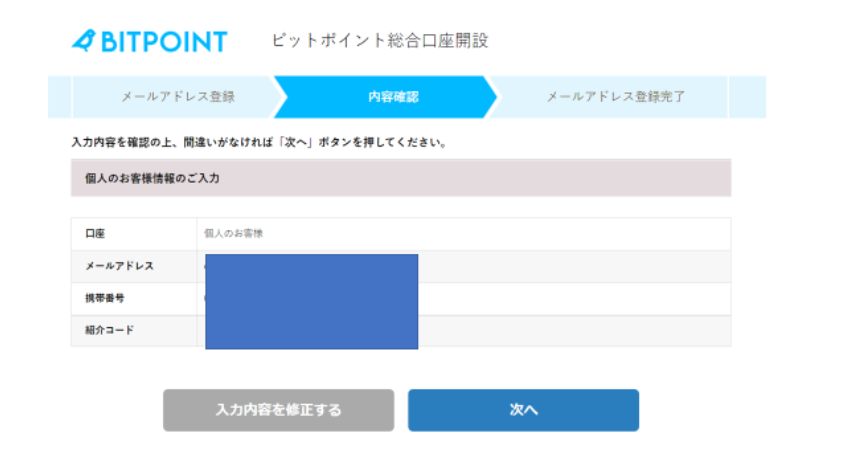
Task: Click the 口座 row label
Action: click(95, 233)
